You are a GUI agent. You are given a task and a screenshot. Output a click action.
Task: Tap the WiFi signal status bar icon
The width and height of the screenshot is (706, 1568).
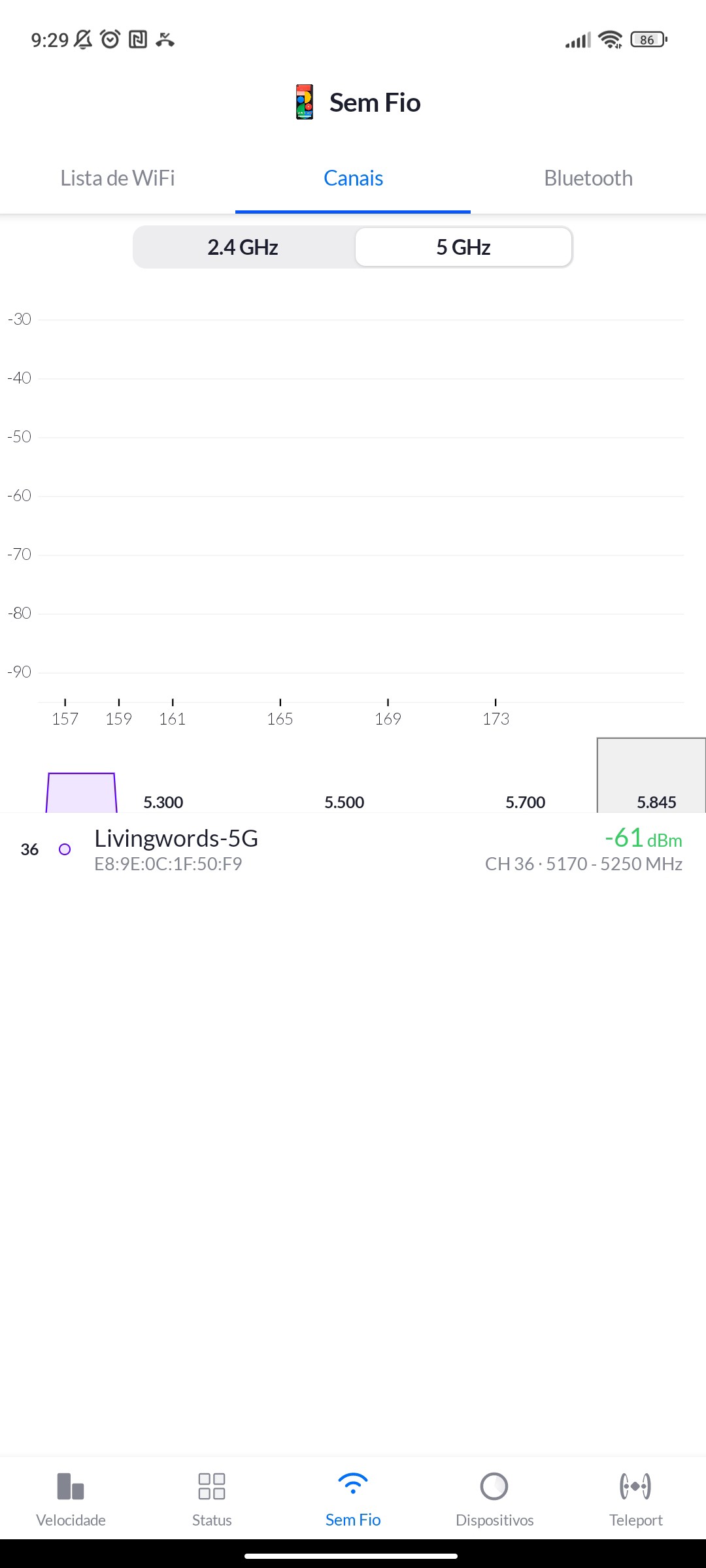pyautogui.click(x=610, y=40)
